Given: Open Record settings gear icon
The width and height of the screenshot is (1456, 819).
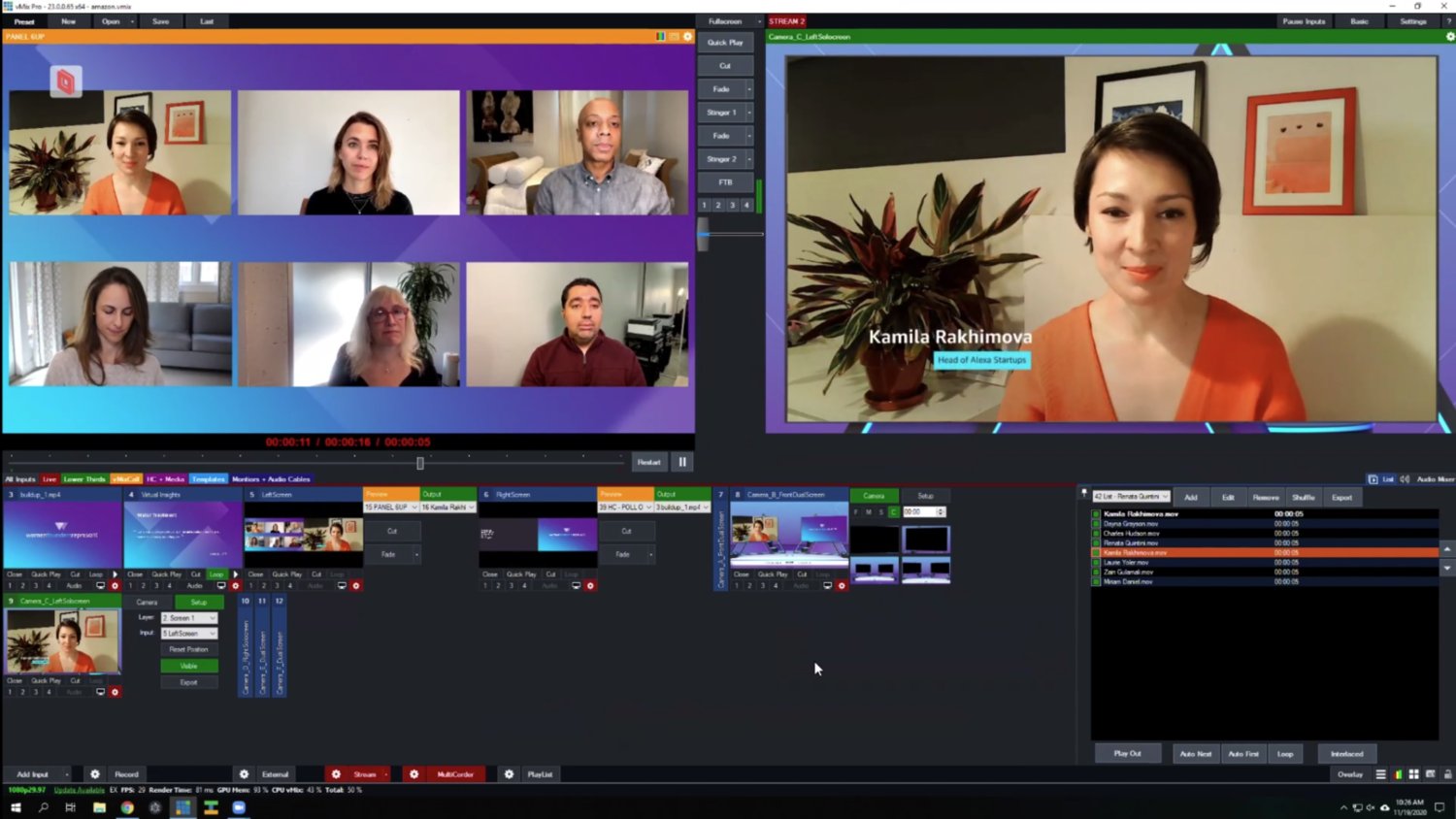Looking at the screenshot, I should (94, 774).
